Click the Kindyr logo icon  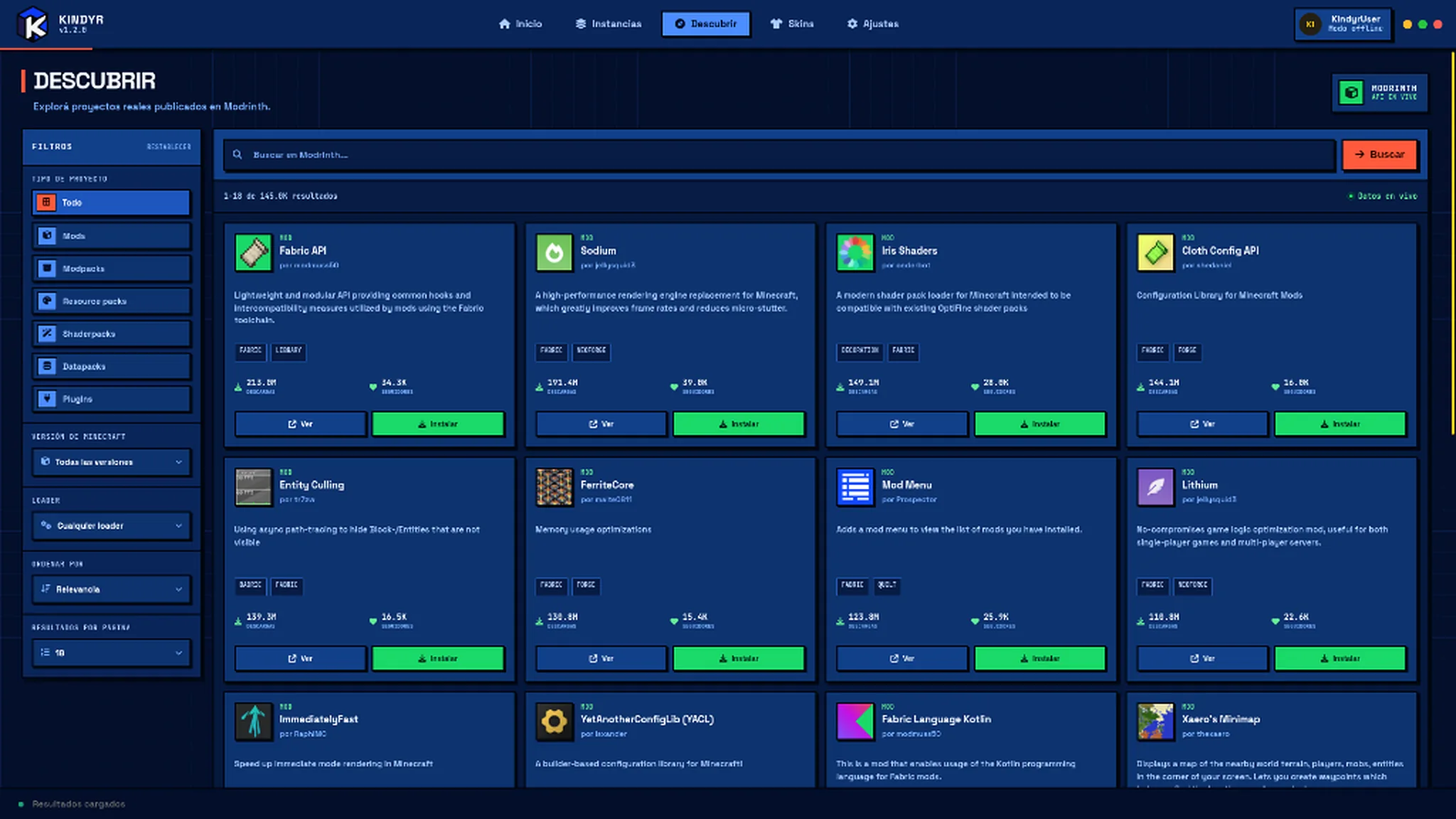[x=33, y=24]
